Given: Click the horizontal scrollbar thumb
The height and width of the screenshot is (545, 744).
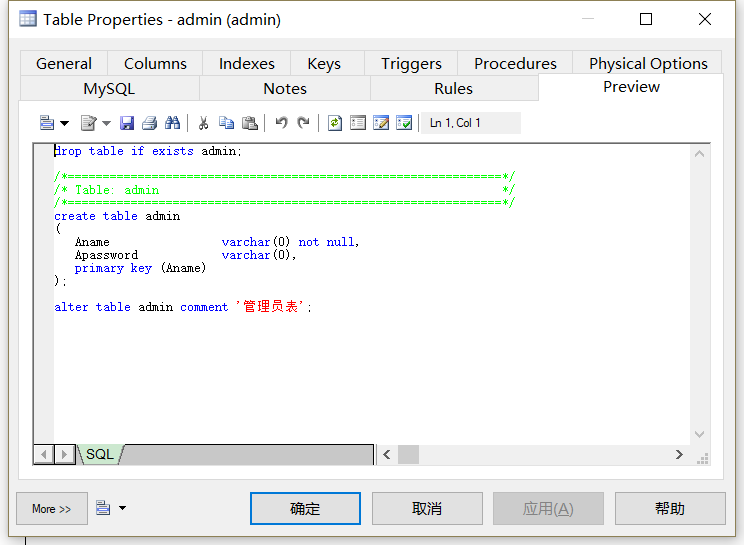Looking at the screenshot, I should pos(408,455).
